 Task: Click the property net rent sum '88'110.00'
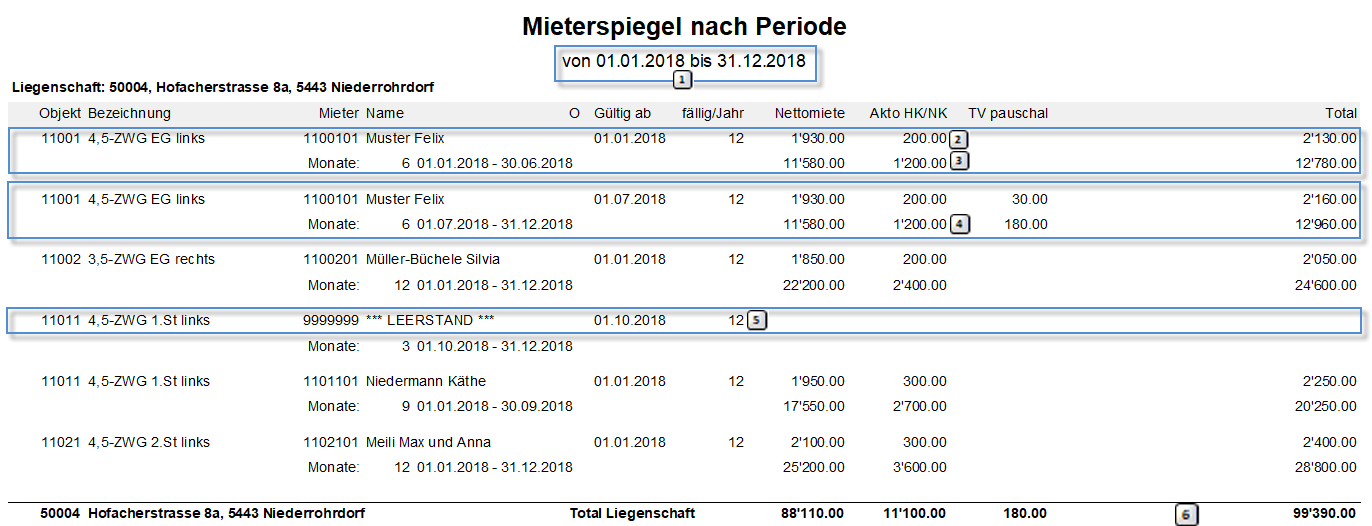(812, 513)
